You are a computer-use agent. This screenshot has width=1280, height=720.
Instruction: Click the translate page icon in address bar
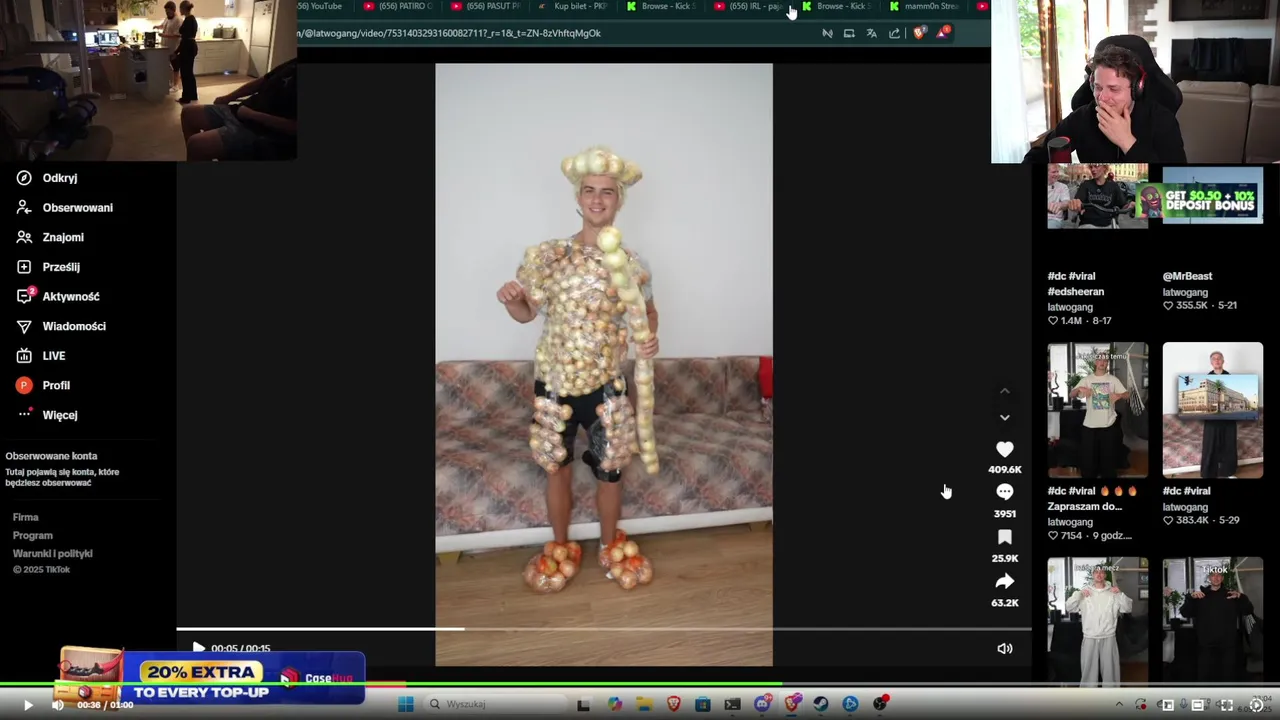(x=871, y=33)
